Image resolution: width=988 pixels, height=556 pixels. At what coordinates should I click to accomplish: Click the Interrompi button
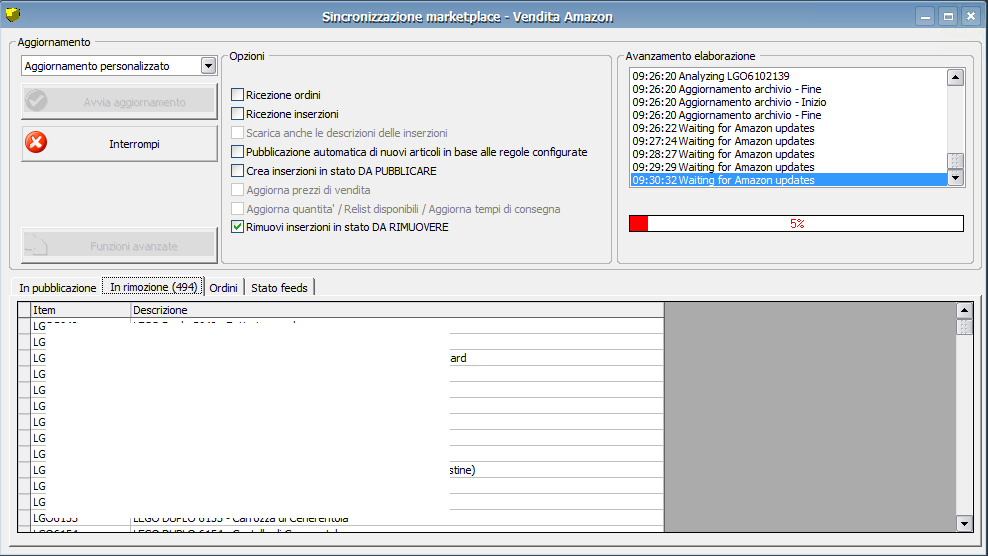[x=119, y=144]
